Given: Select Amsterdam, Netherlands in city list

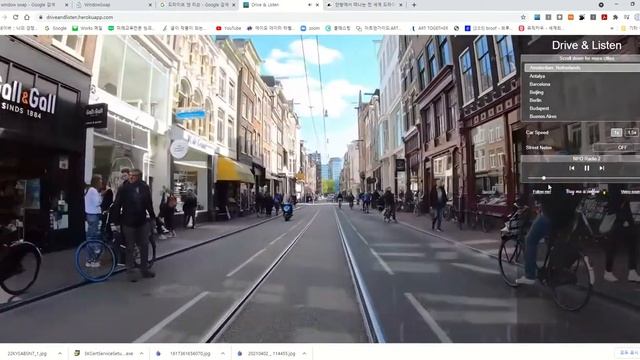Looking at the screenshot, I should [582, 68].
